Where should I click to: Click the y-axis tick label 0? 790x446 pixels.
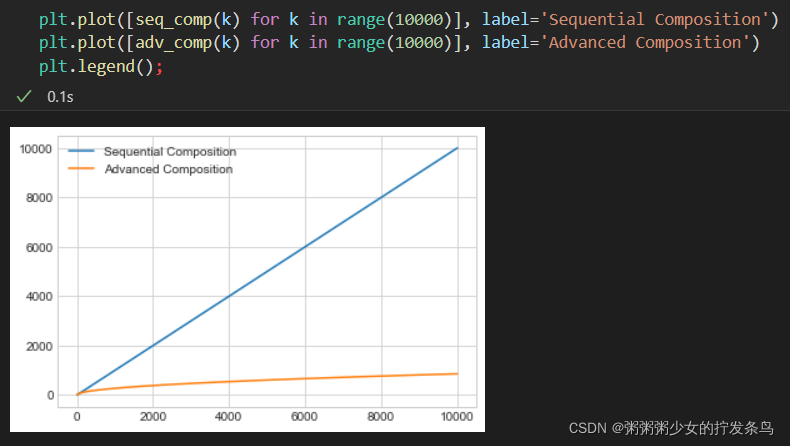click(50, 396)
